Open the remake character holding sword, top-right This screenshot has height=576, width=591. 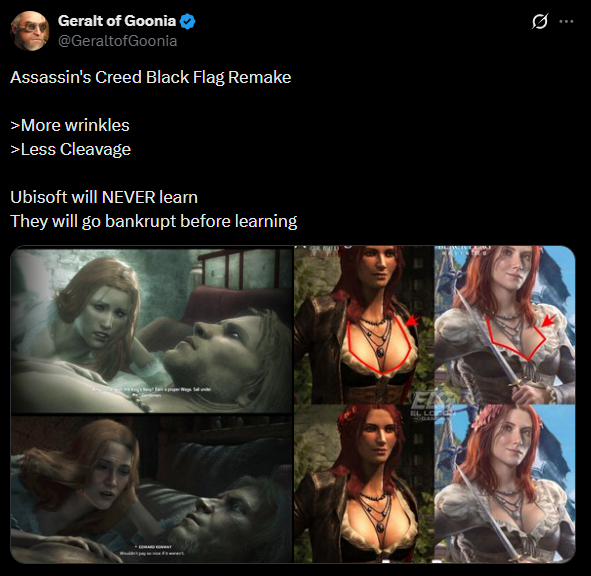tap(505, 325)
